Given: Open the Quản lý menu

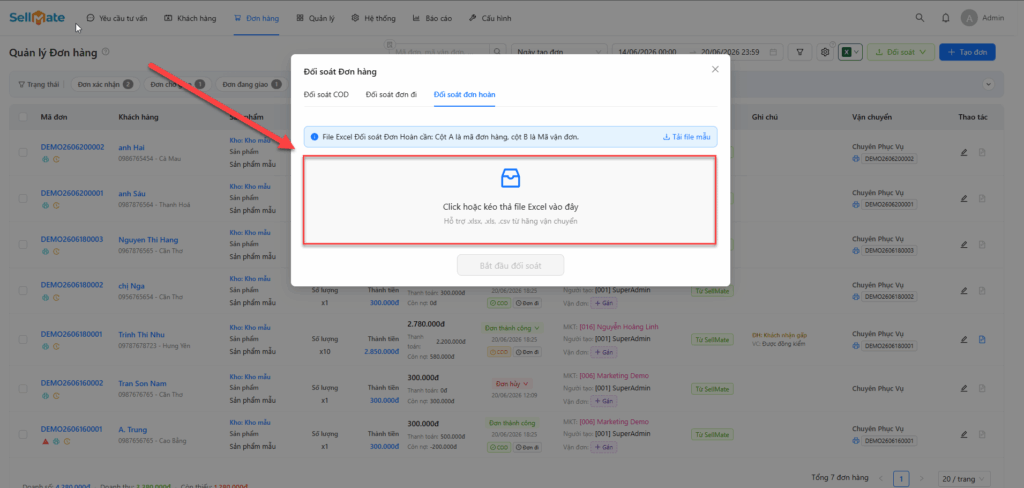Looking at the screenshot, I should tap(315, 18).
